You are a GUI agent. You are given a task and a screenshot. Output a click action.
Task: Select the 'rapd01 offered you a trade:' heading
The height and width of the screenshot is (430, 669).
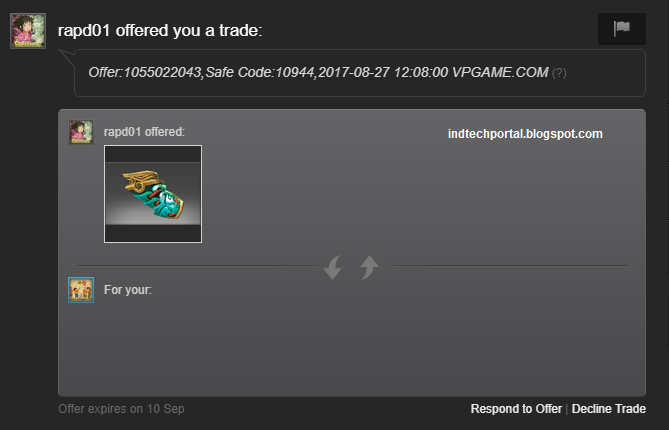point(160,30)
